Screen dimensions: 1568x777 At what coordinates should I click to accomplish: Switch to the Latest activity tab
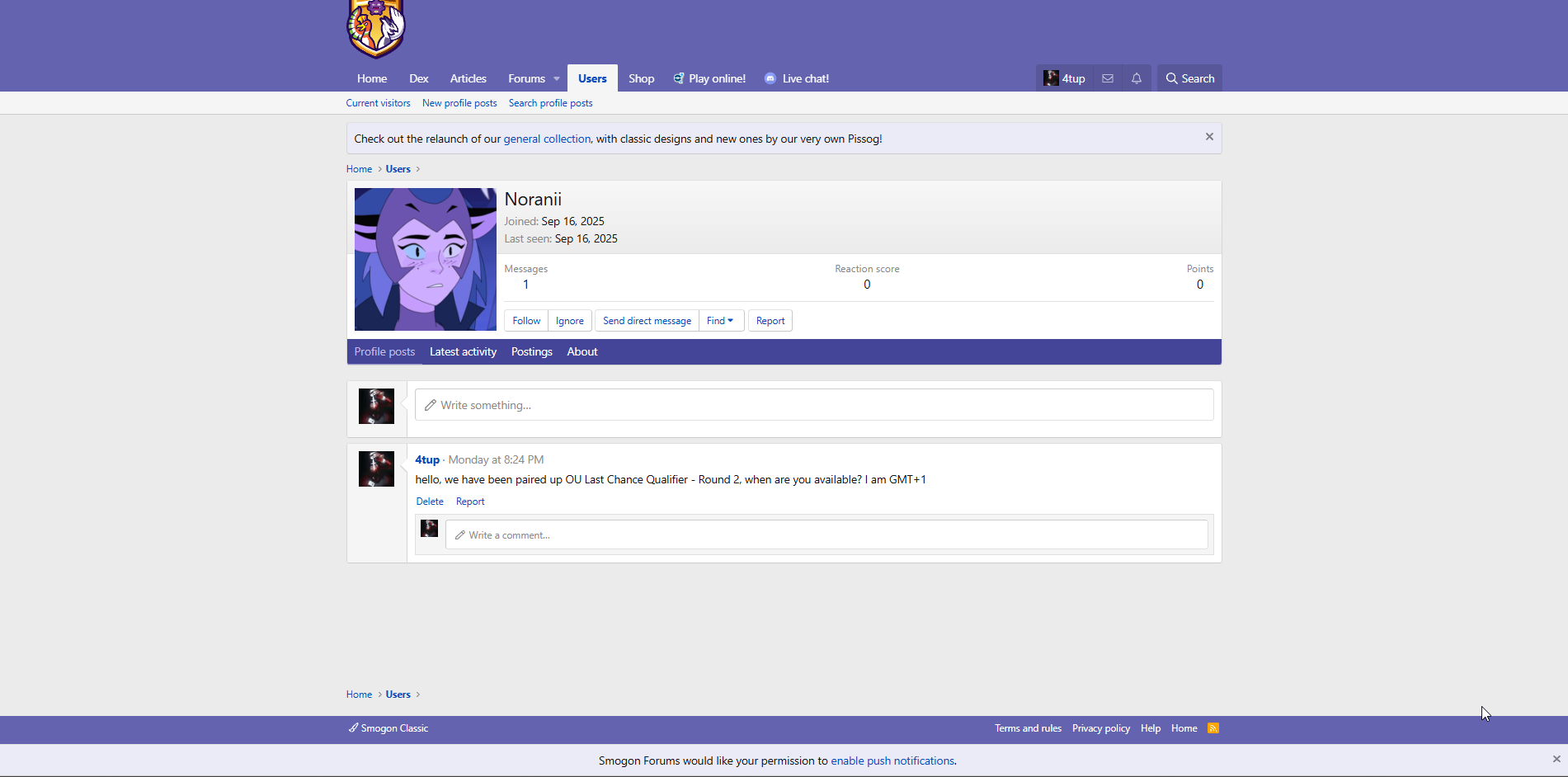tap(463, 351)
